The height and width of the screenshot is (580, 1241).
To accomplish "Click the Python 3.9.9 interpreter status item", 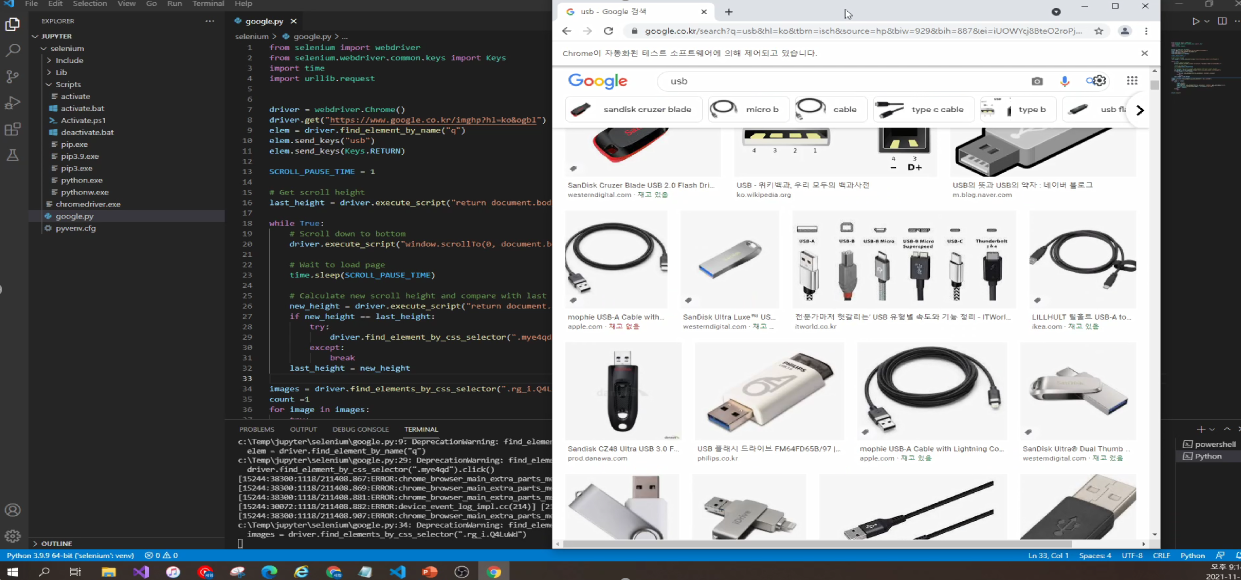I will 71,555.
